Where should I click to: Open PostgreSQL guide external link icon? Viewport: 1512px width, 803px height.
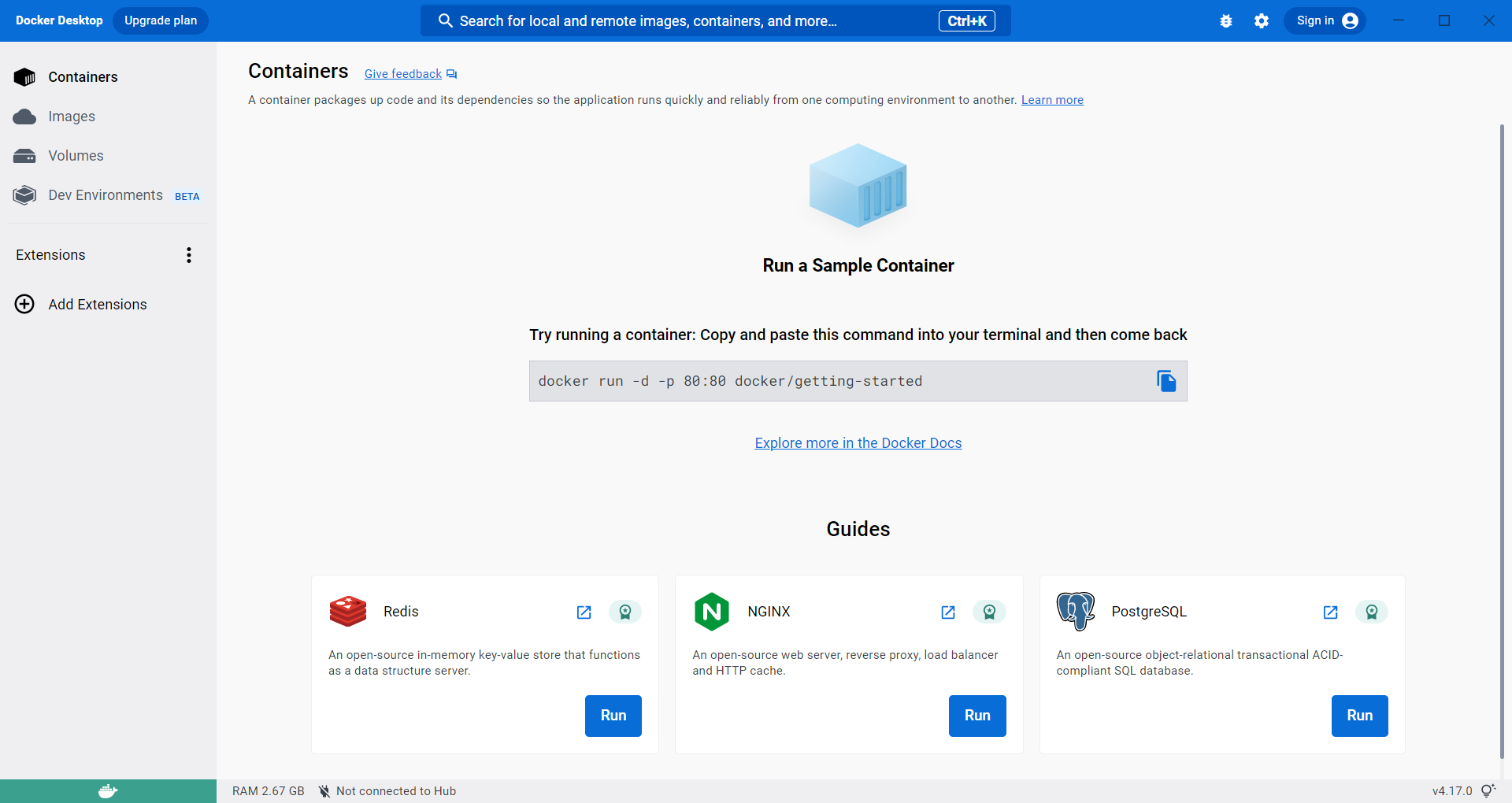coord(1331,612)
